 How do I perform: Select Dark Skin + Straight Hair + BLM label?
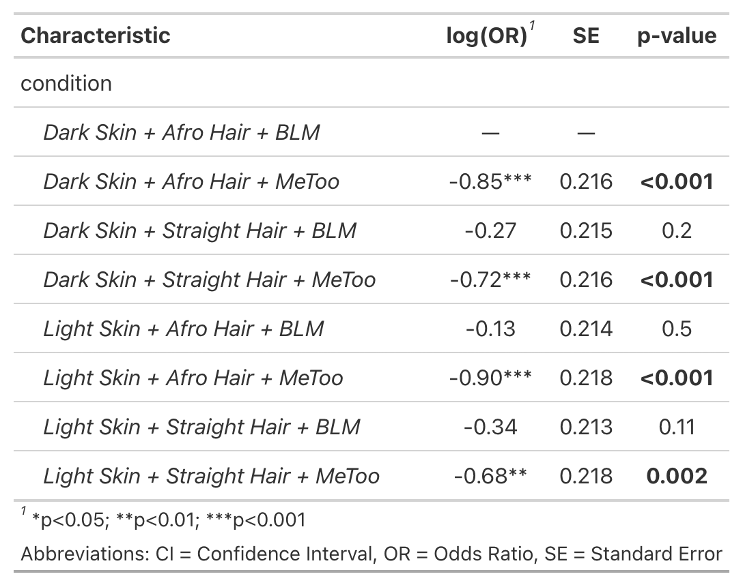(x=200, y=231)
